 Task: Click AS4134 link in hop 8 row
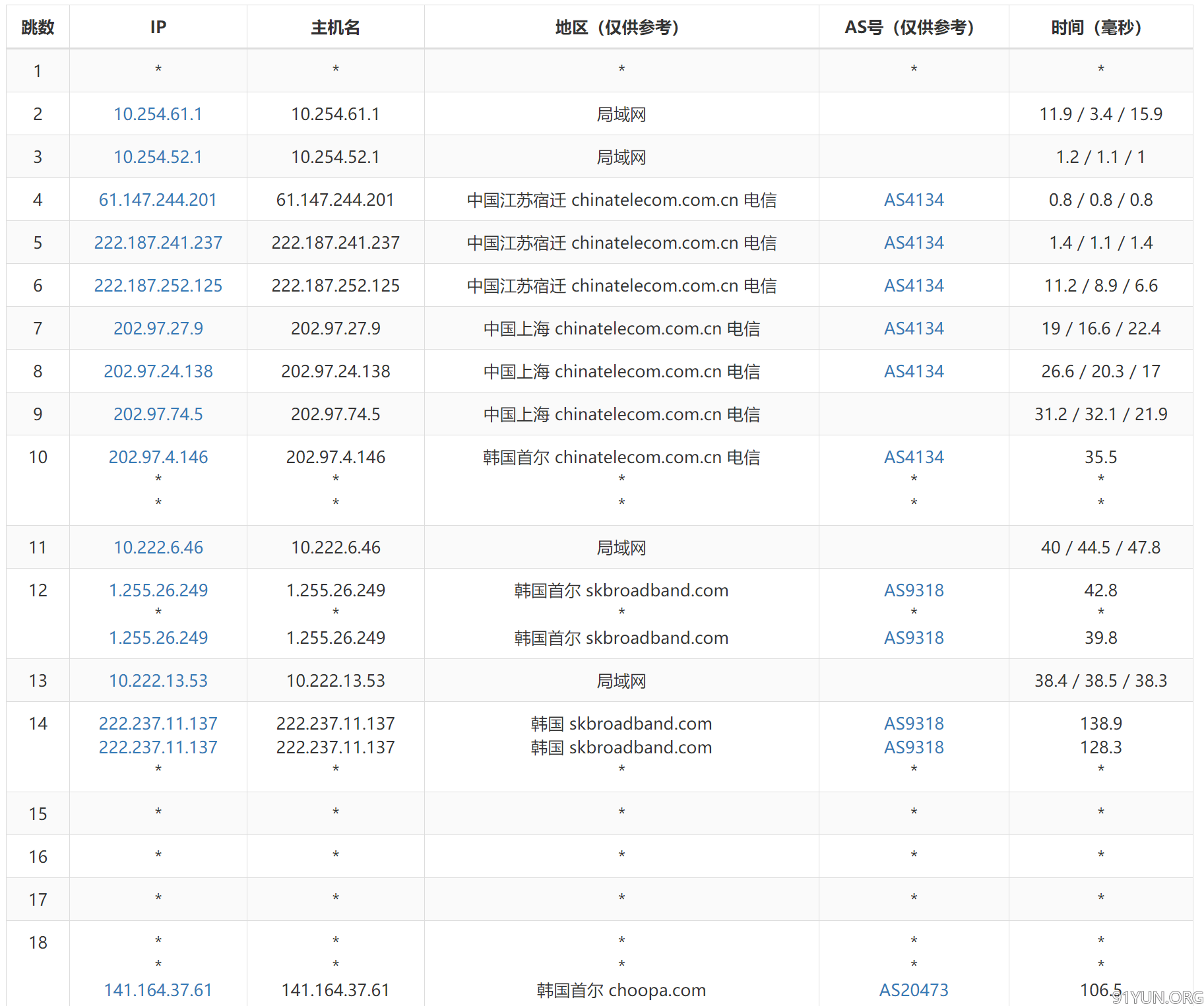click(914, 371)
